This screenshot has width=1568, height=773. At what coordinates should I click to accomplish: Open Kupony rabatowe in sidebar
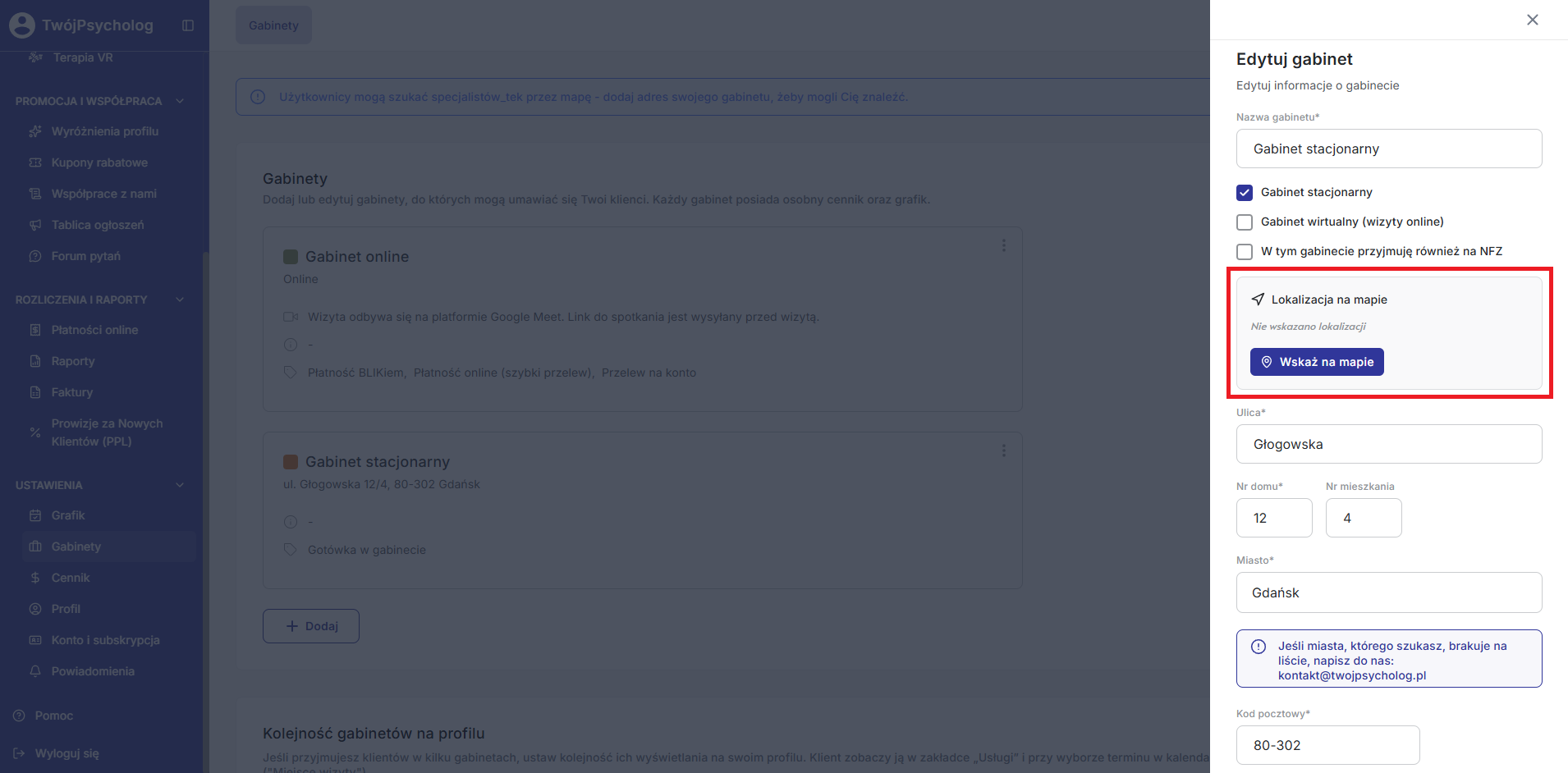click(x=99, y=162)
